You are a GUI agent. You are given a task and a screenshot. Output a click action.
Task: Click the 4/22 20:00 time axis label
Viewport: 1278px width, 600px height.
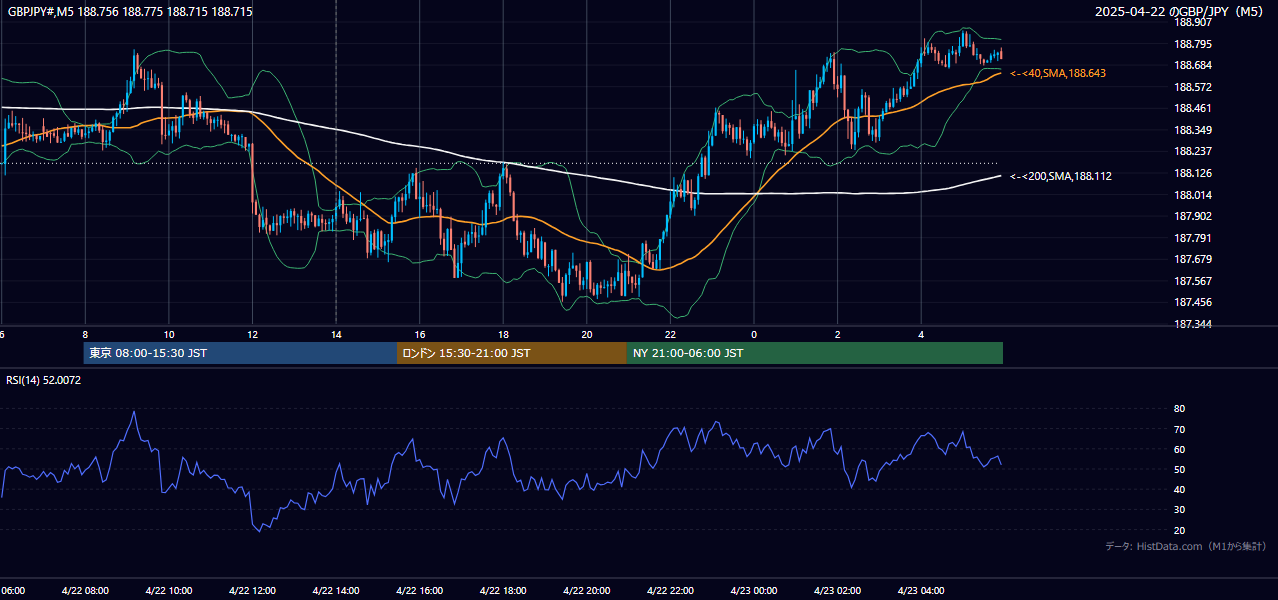(587, 590)
